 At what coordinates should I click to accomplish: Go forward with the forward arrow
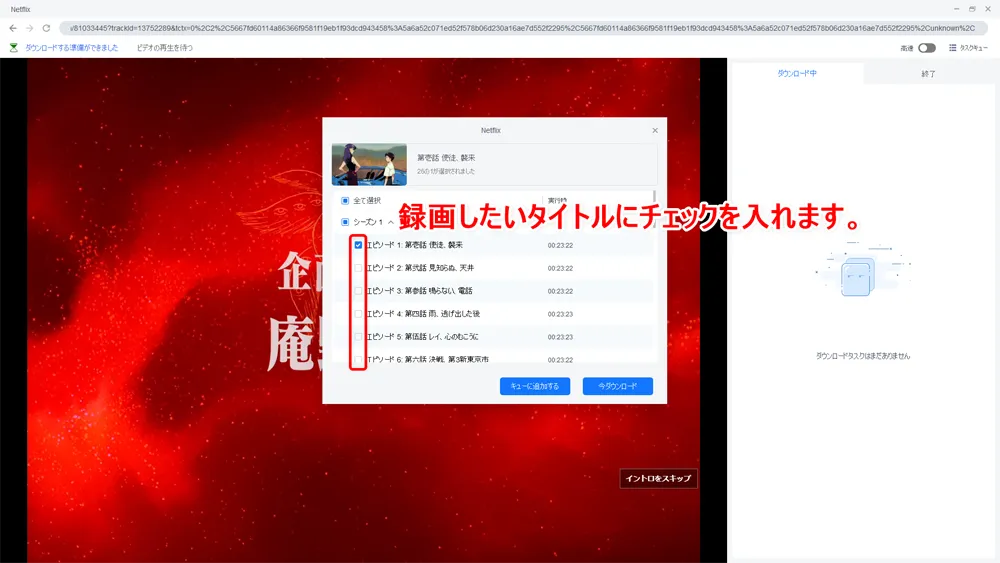coord(29,28)
